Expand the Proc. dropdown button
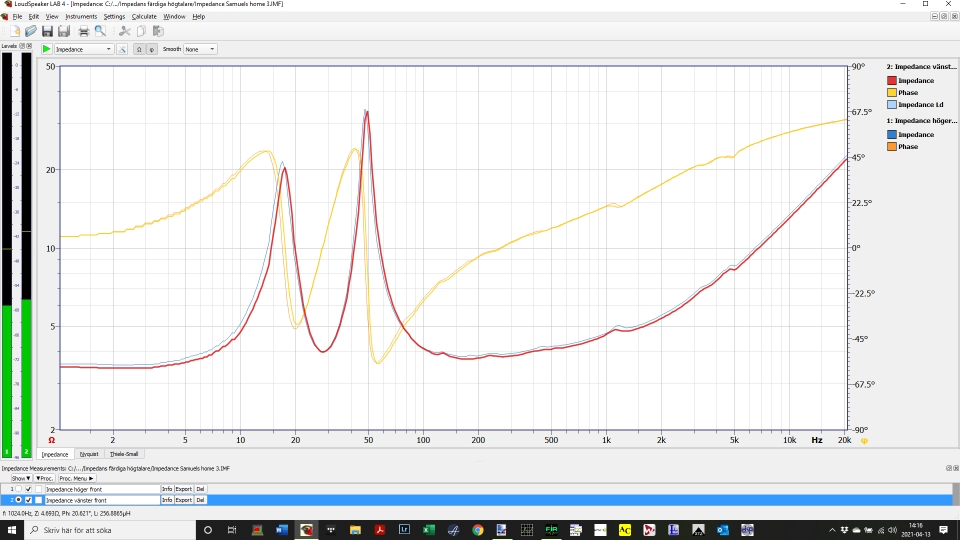Screen dimensions: 960x540 click(x=44, y=478)
